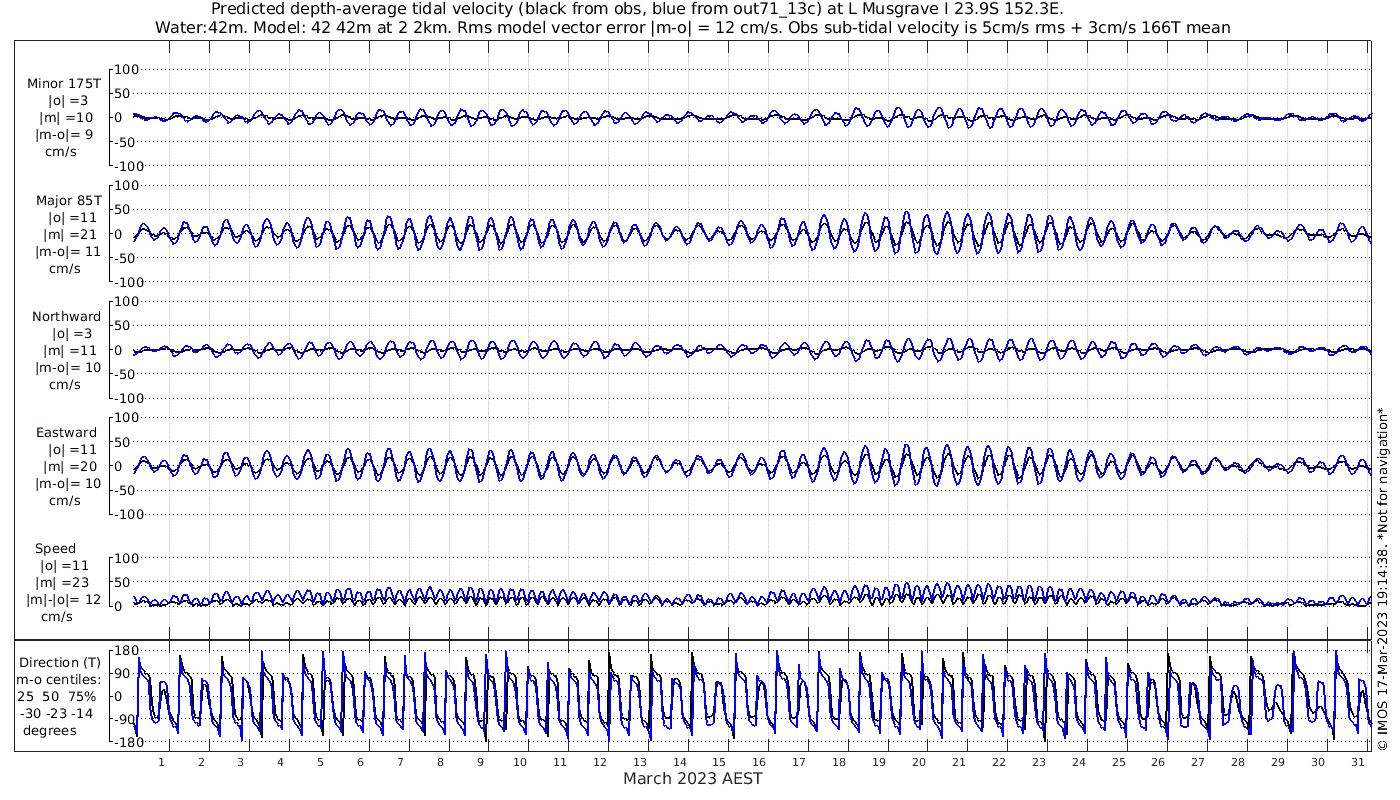
Task: Click the day "13" date tick label
Action: point(639,762)
